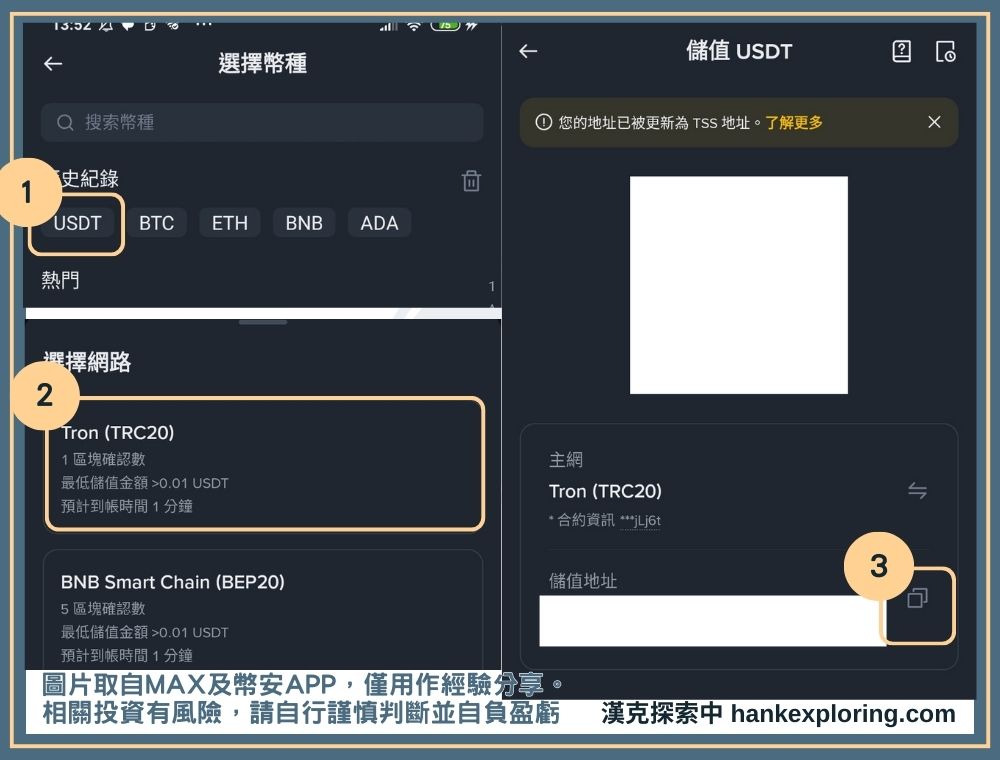Viewport: 1000px width, 760px height.
Task: Go back from the 選擇幣種 screen
Action: 53,63
